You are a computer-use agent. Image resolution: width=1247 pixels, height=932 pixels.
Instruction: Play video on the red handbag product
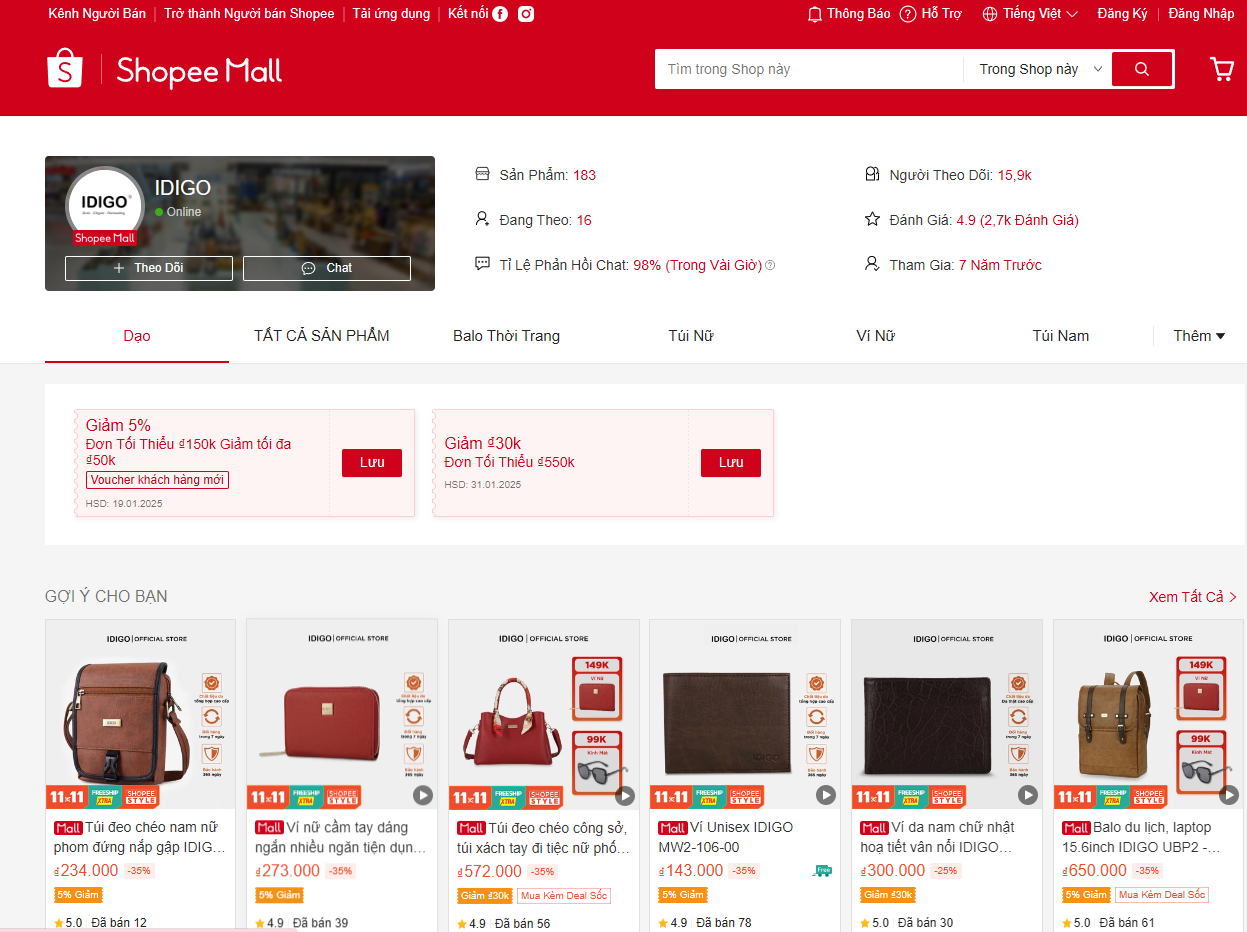[625, 795]
